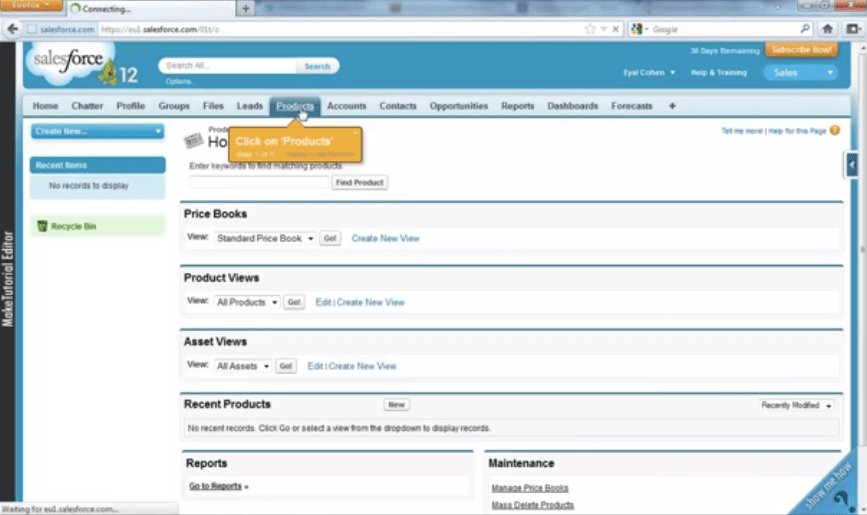This screenshot has height=515, width=867.
Task: Open Mass Delete Products link
Action: pos(532,505)
